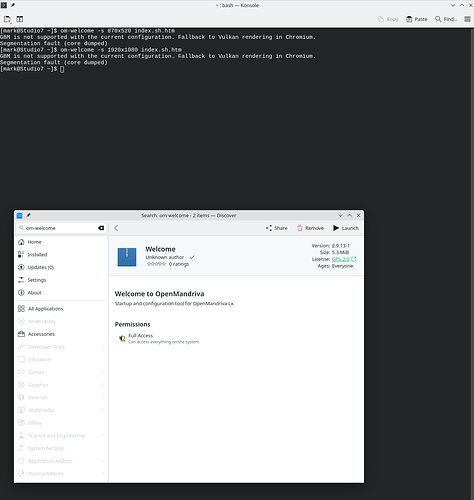Open Find in Konsole toolbar
Image resolution: width=474 pixels, height=500 pixels.
[x=446, y=19]
